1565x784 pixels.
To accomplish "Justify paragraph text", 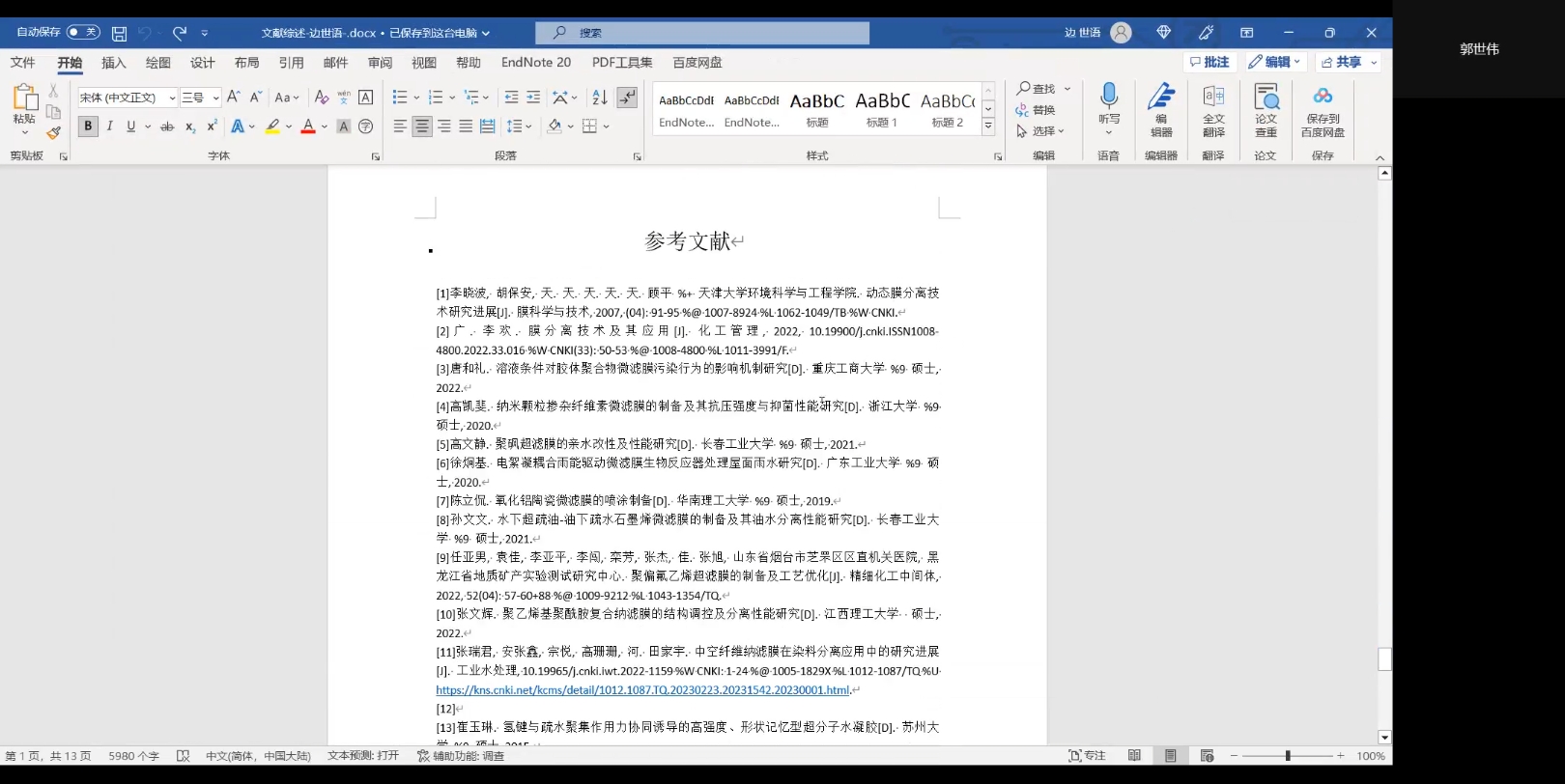I will (466, 126).
